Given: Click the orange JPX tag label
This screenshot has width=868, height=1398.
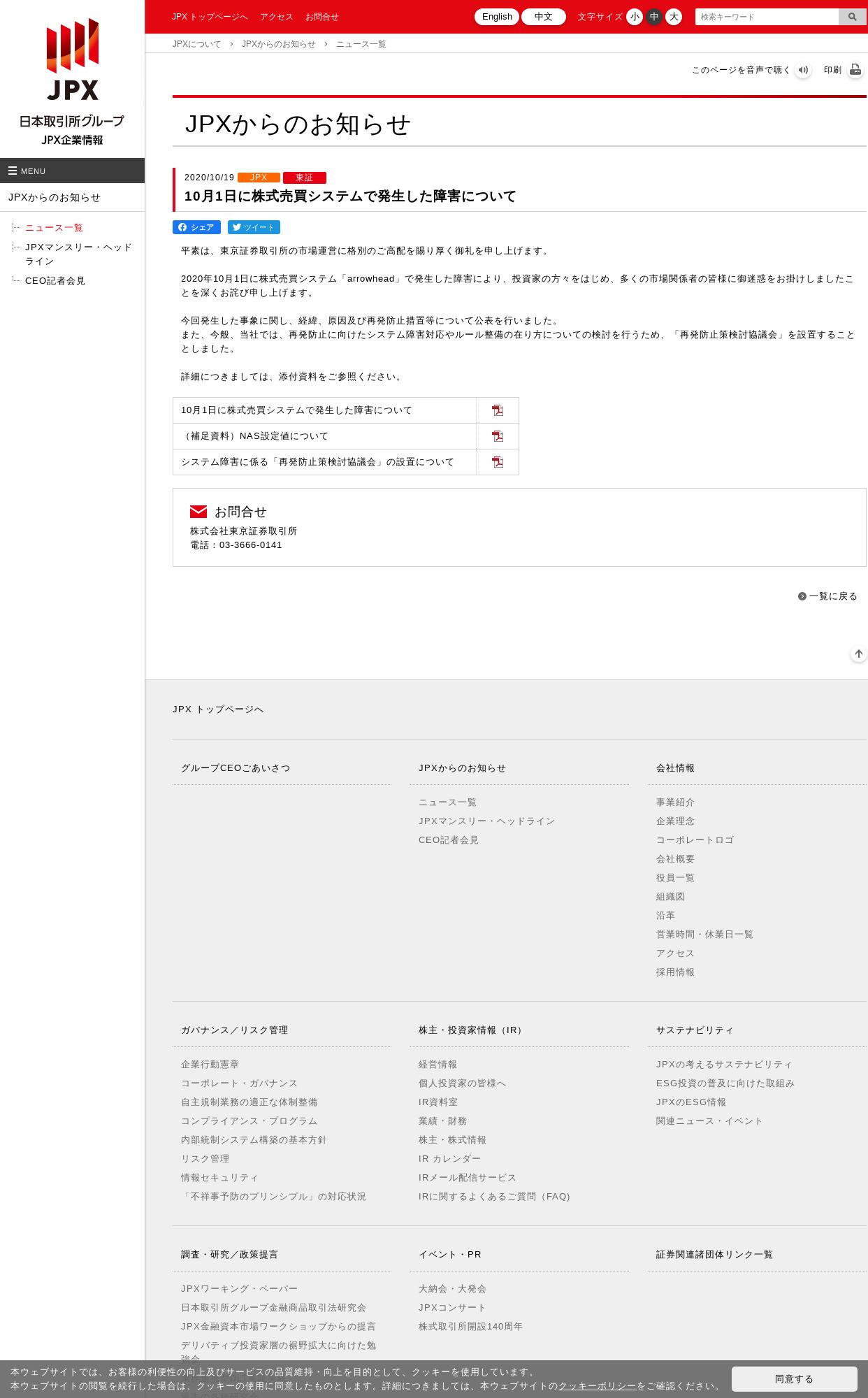Looking at the screenshot, I should 259,178.
